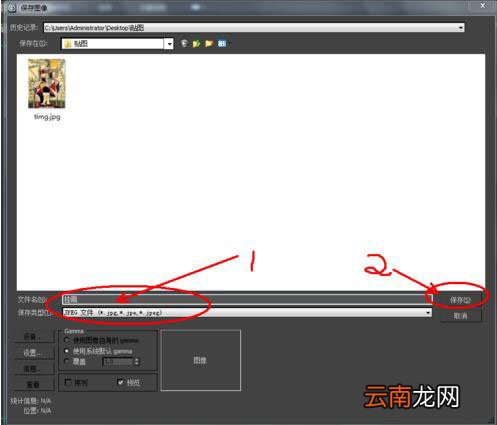Click the gamma override value spinner arrows
The image size is (497, 425).
[x=136, y=361]
